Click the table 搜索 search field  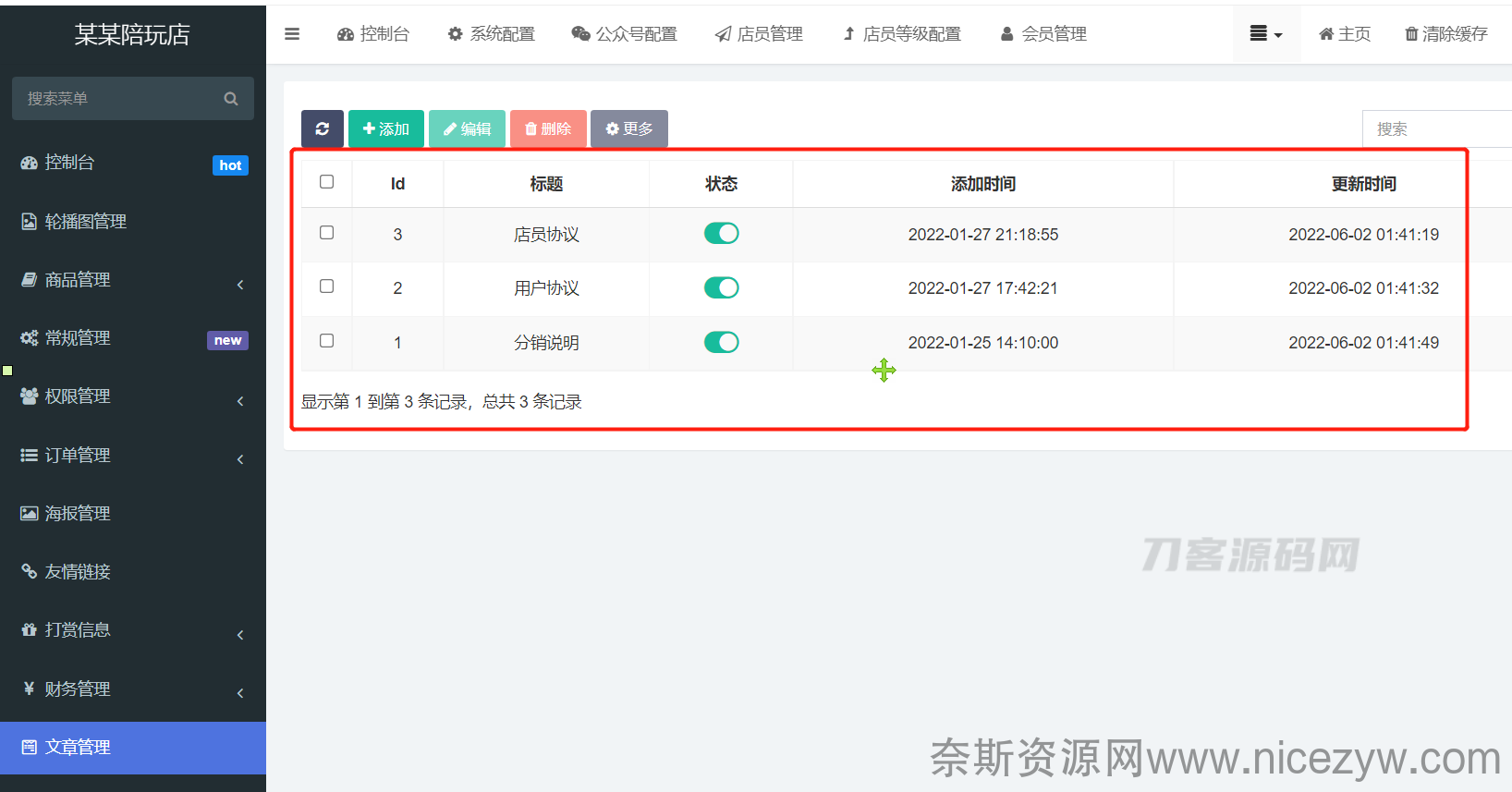tap(1437, 129)
